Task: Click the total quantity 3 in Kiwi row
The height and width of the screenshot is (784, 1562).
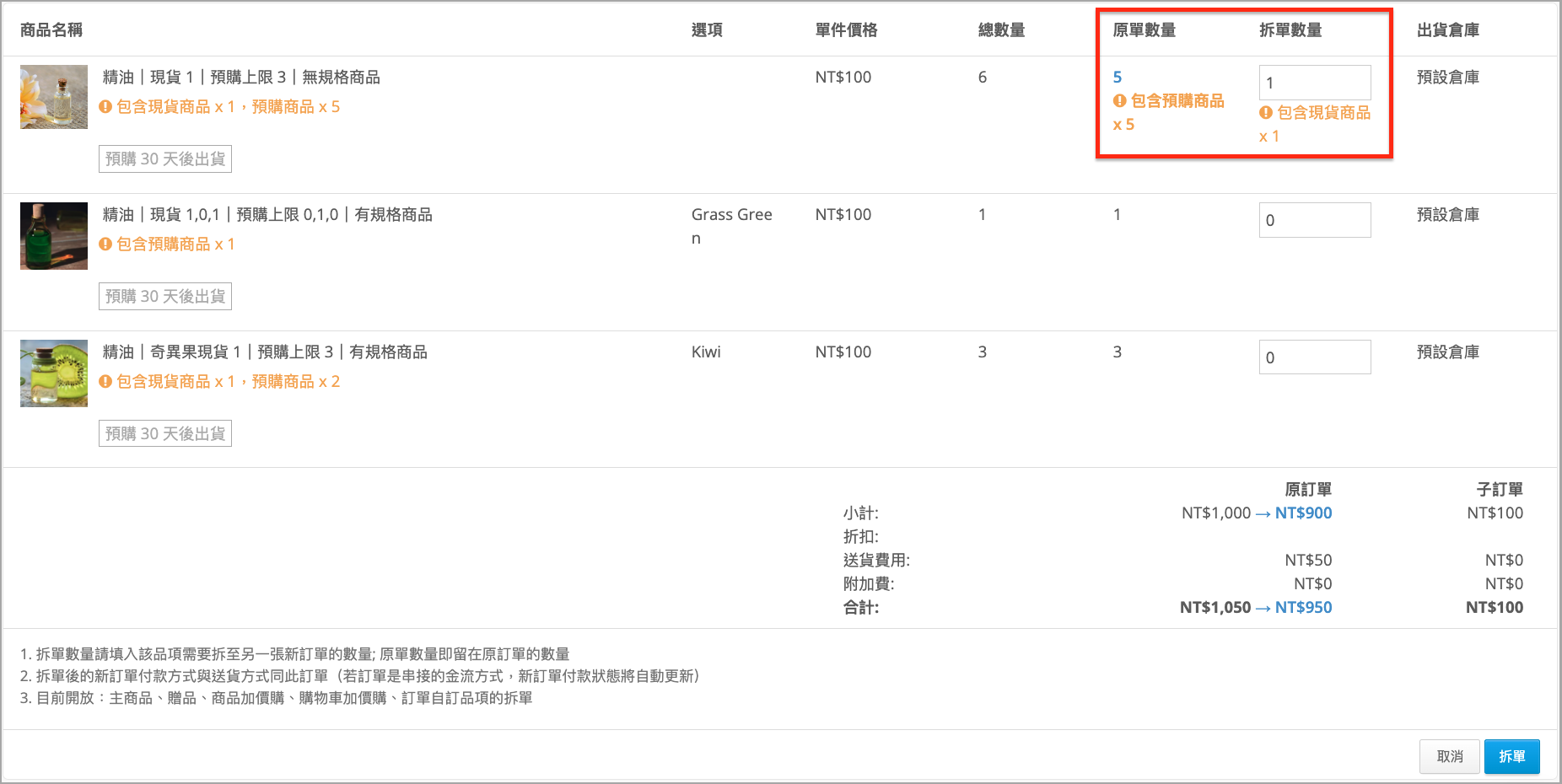Action: pyautogui.click(x=983, y=352)
